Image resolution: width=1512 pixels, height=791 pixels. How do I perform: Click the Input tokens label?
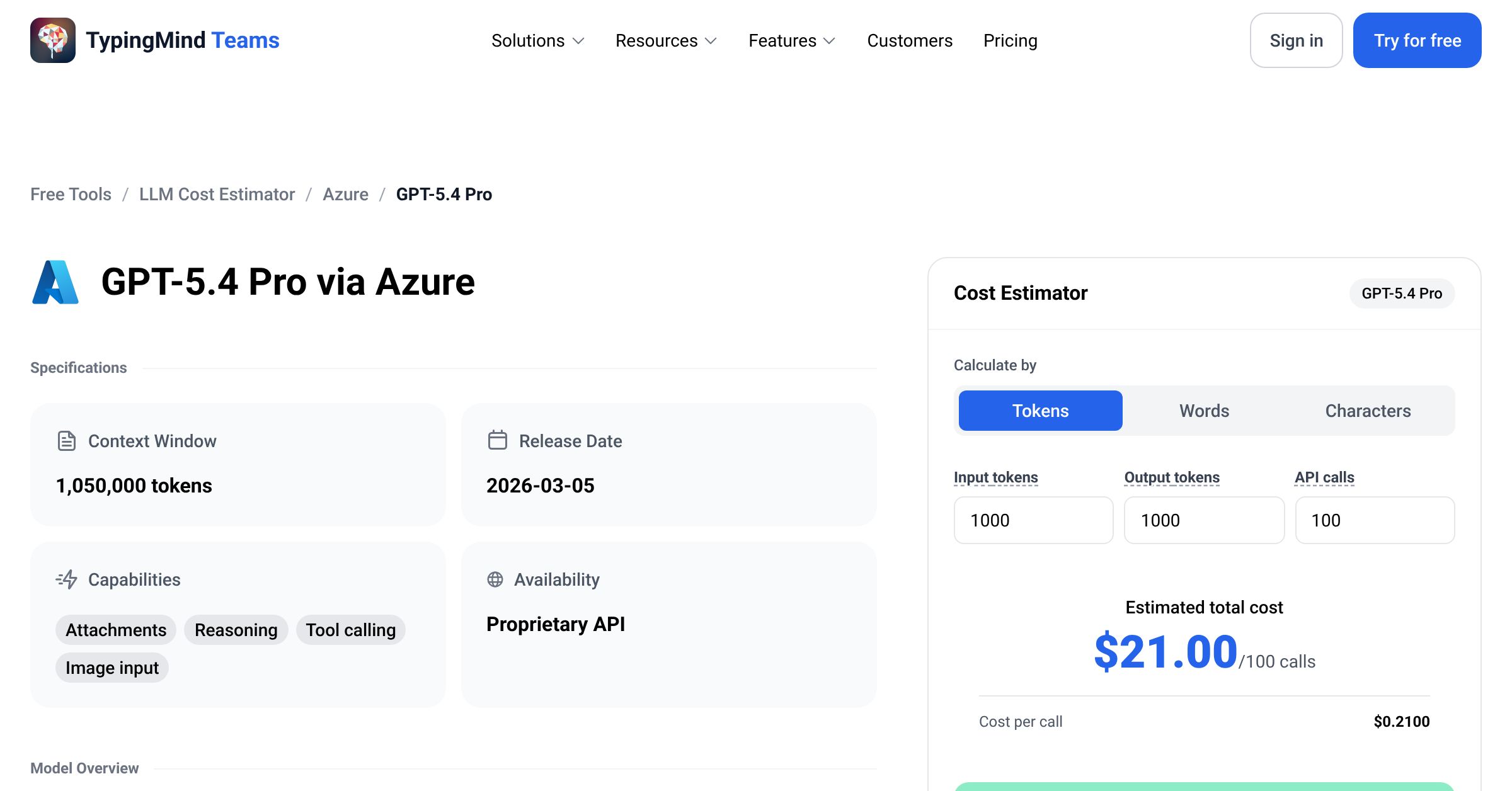click(996, 477)
